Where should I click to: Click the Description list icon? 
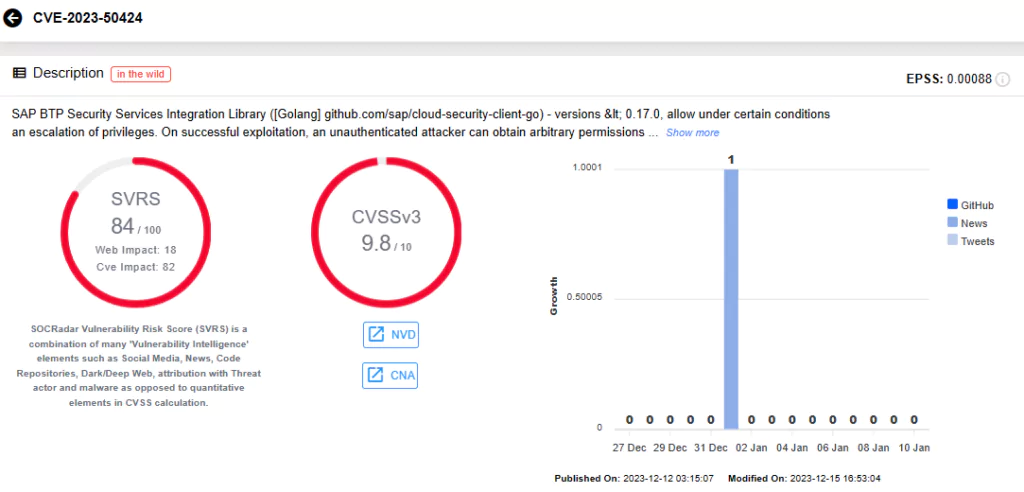[x=20, y=73]
